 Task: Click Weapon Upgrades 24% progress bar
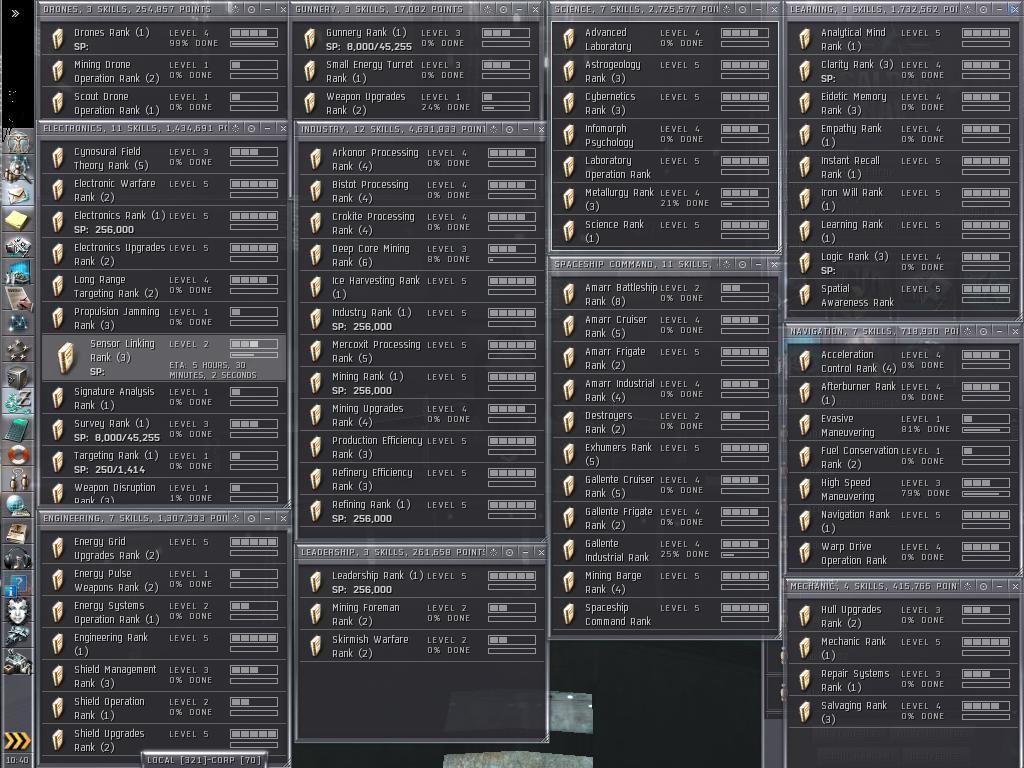[x=505, y=108]
